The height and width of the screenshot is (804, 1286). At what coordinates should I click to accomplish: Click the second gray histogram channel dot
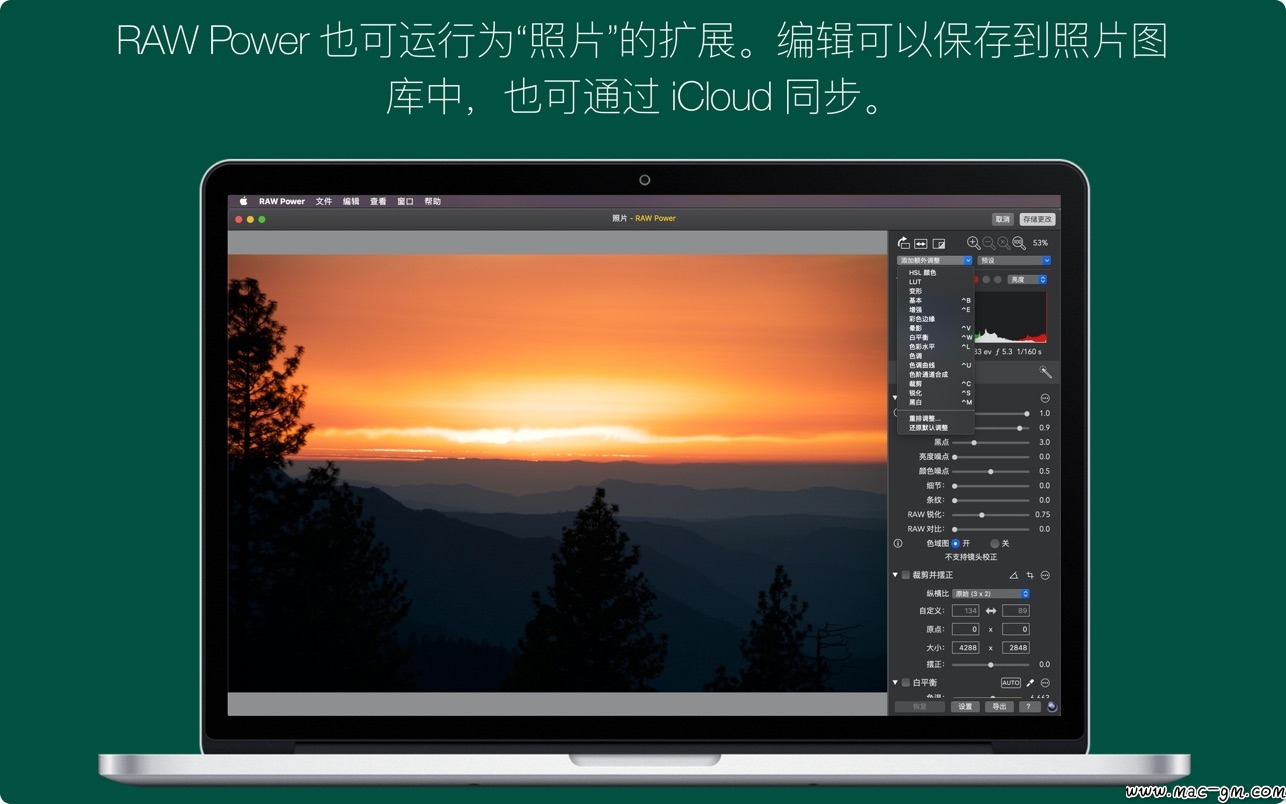[x=997, y=279]
